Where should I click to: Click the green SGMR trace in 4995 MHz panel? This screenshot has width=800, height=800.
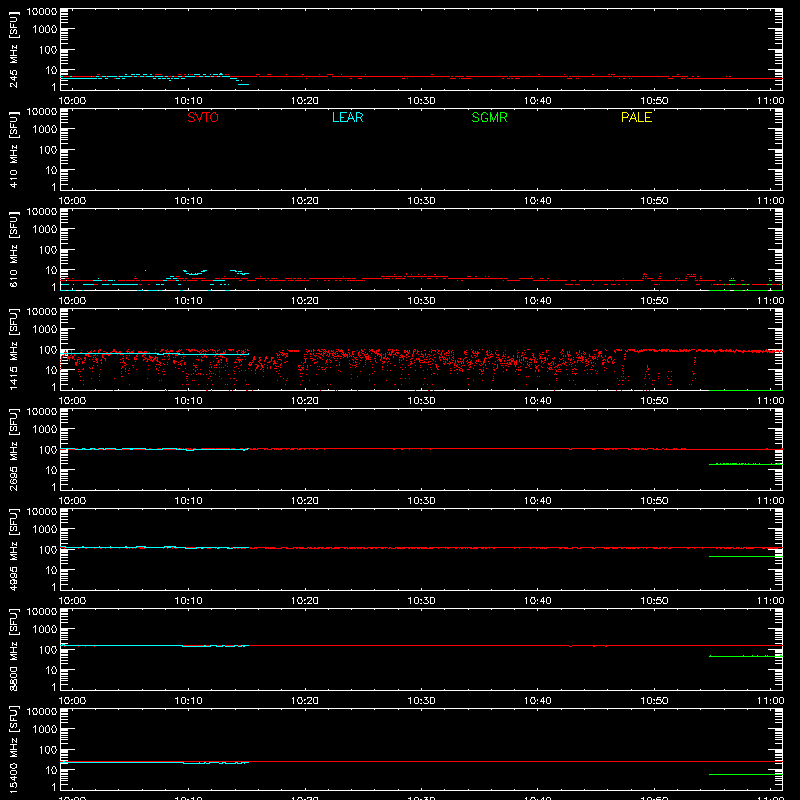point(745,556)
